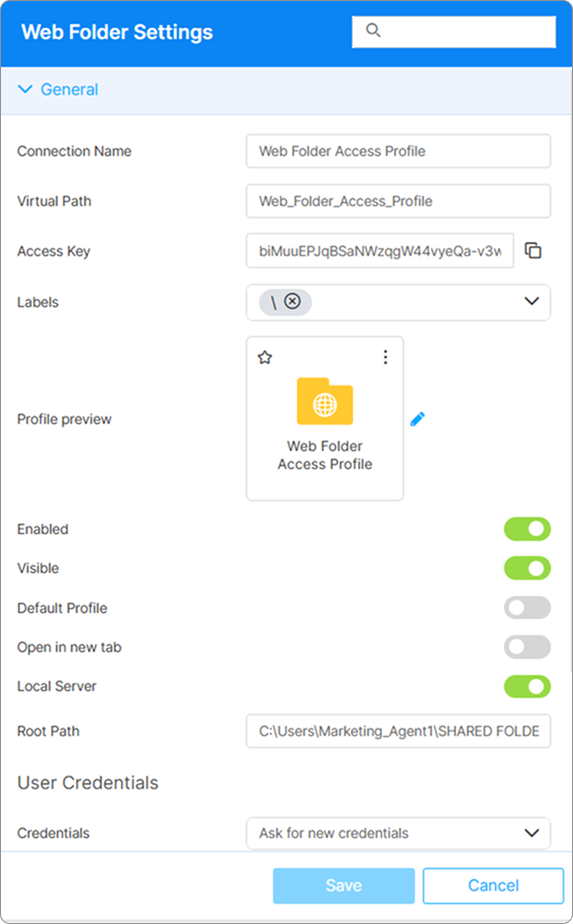
Task: Edit the profile preview with pencil icon
Action: [x=417, y=419]
